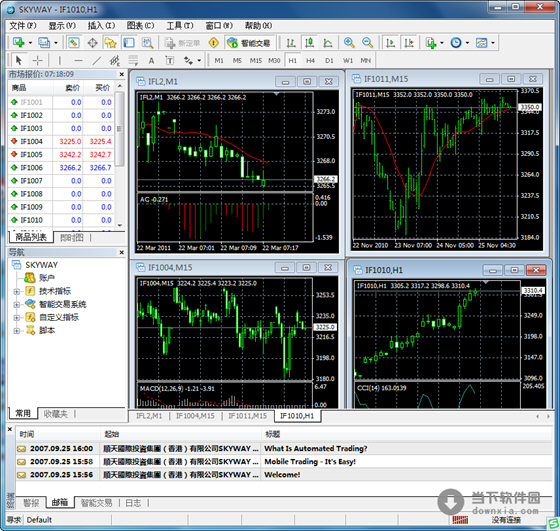Image resolution: width=560 pixels, height=531 pixels.
Task: Open the 显示(V) menu
Action: tap(62, 26)
